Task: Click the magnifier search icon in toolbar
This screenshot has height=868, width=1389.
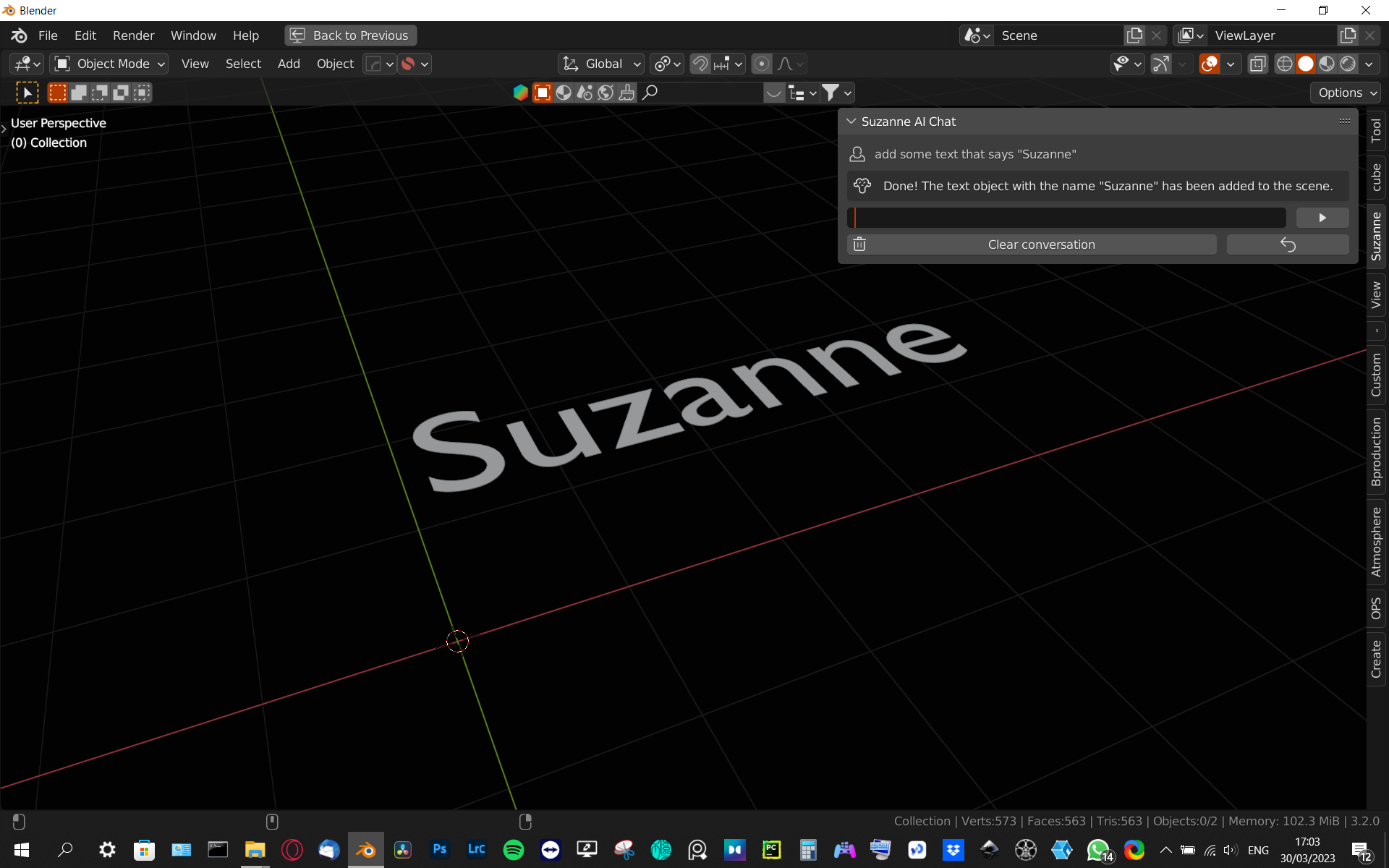Action: point(650,93)
